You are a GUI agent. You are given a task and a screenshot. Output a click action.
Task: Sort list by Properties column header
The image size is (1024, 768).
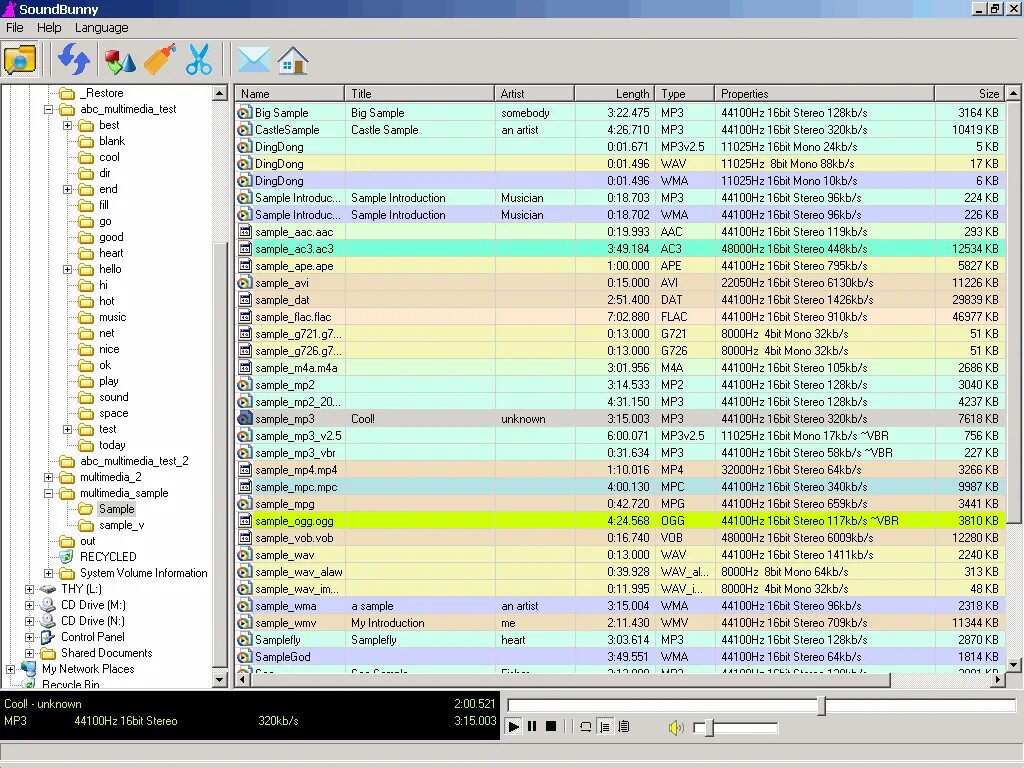pyautogui.click(x=824, y=93)
